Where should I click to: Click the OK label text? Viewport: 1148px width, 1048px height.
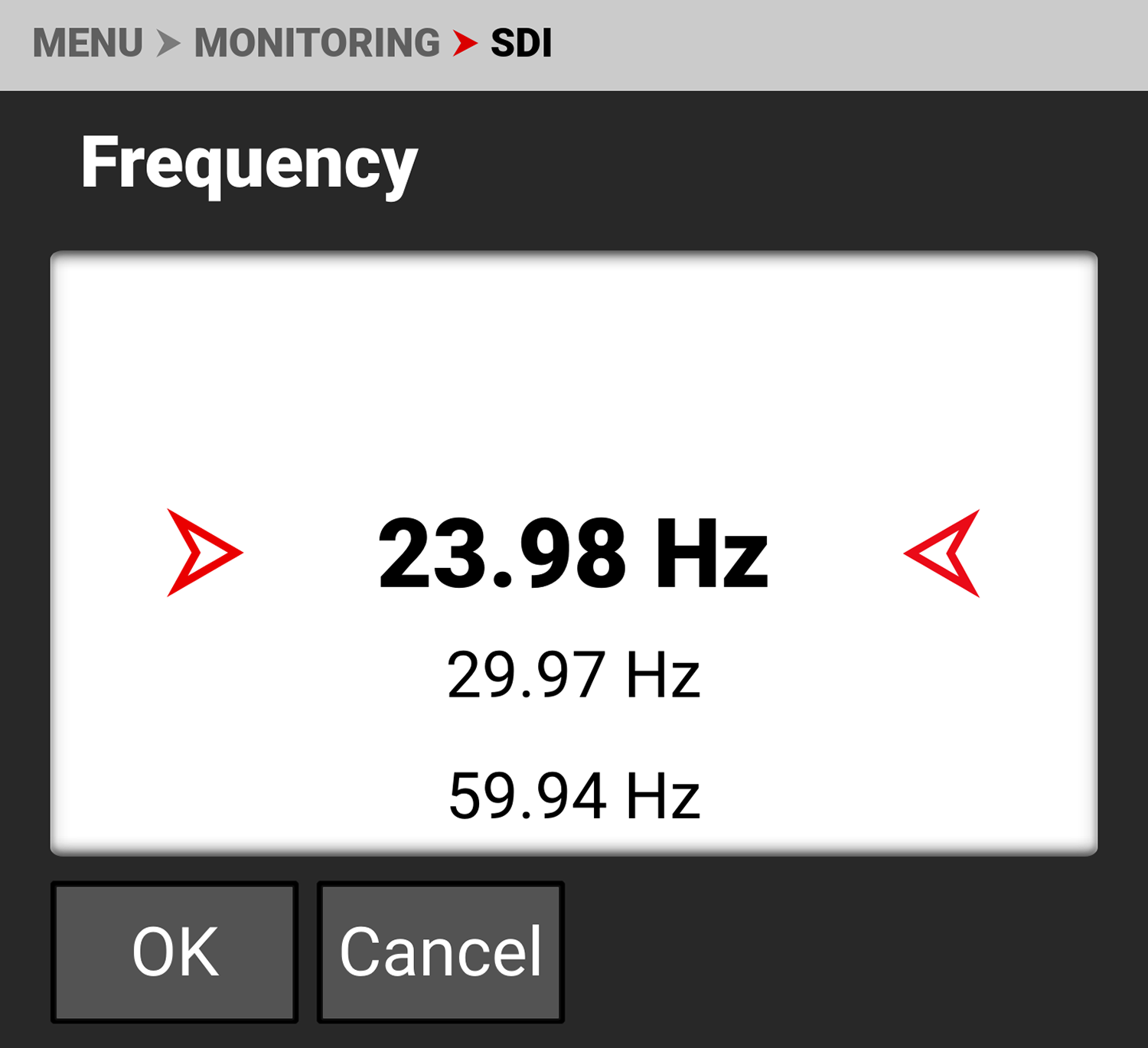point(175,952)
